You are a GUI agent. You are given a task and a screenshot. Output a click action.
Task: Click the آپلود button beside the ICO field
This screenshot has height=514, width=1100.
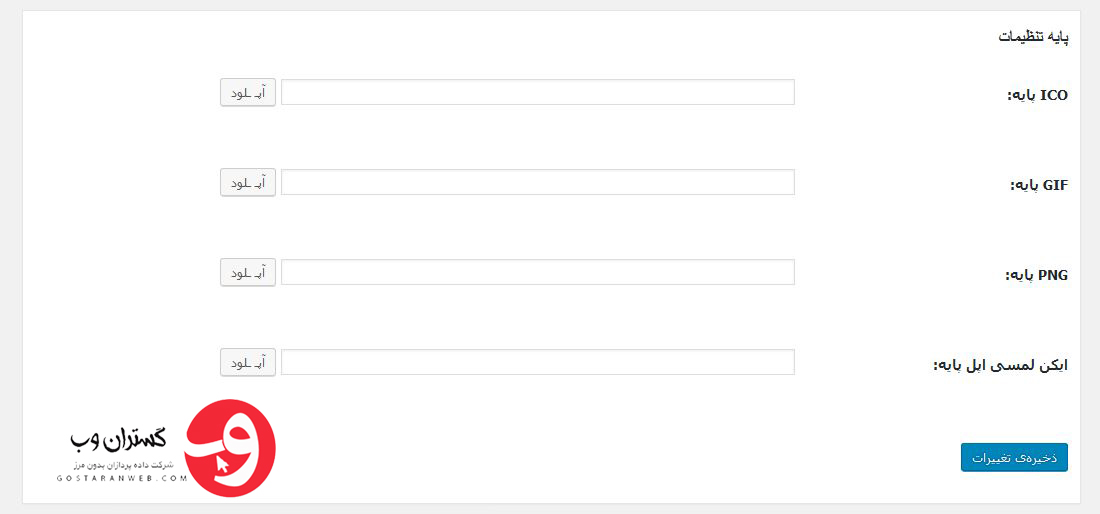pos(248,92)
